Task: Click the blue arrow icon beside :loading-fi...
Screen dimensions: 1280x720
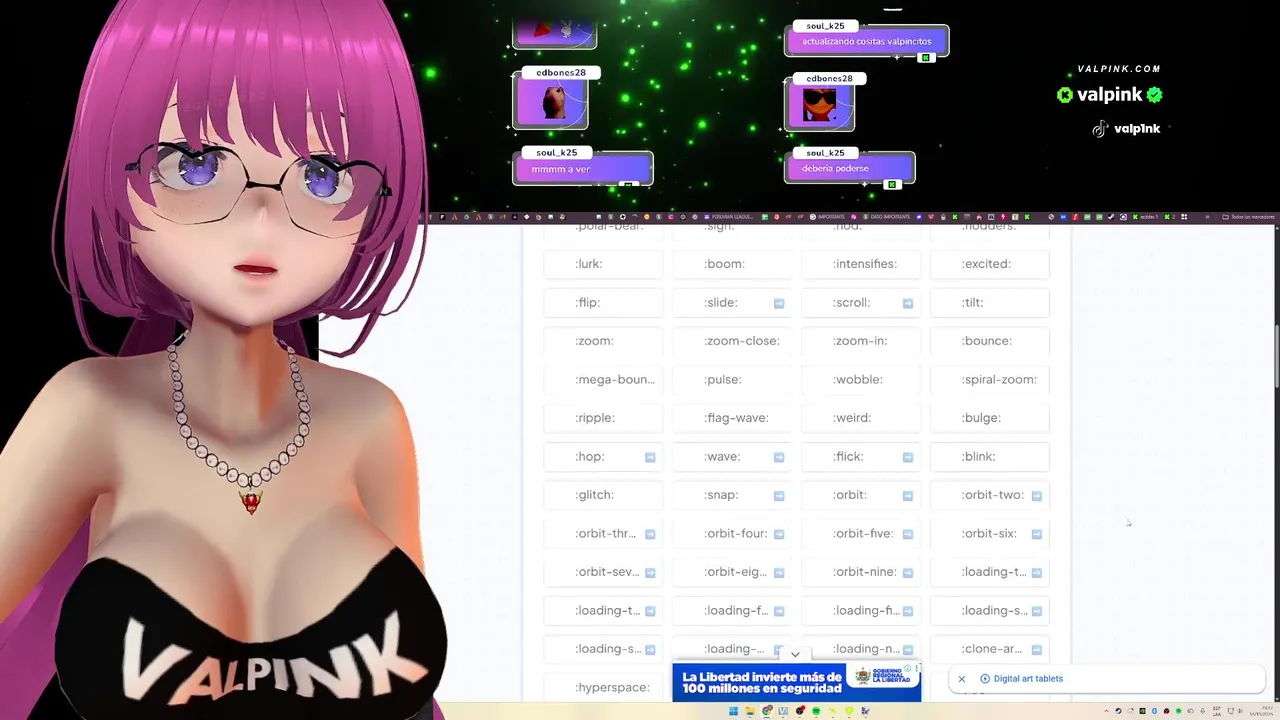Action: click(x=908, y=611)
